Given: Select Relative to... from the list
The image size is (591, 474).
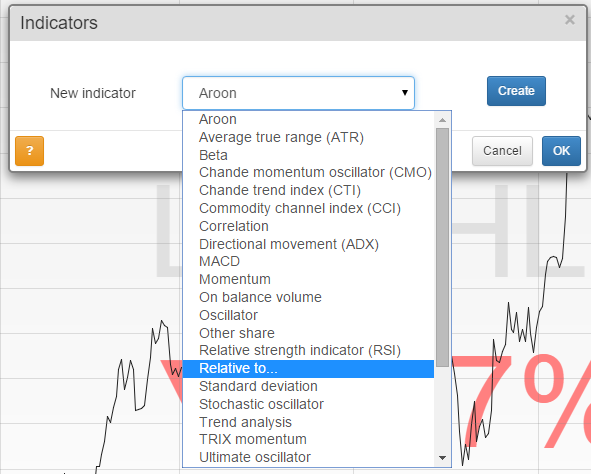Looking at the screenshot, I should click(308, 368).
